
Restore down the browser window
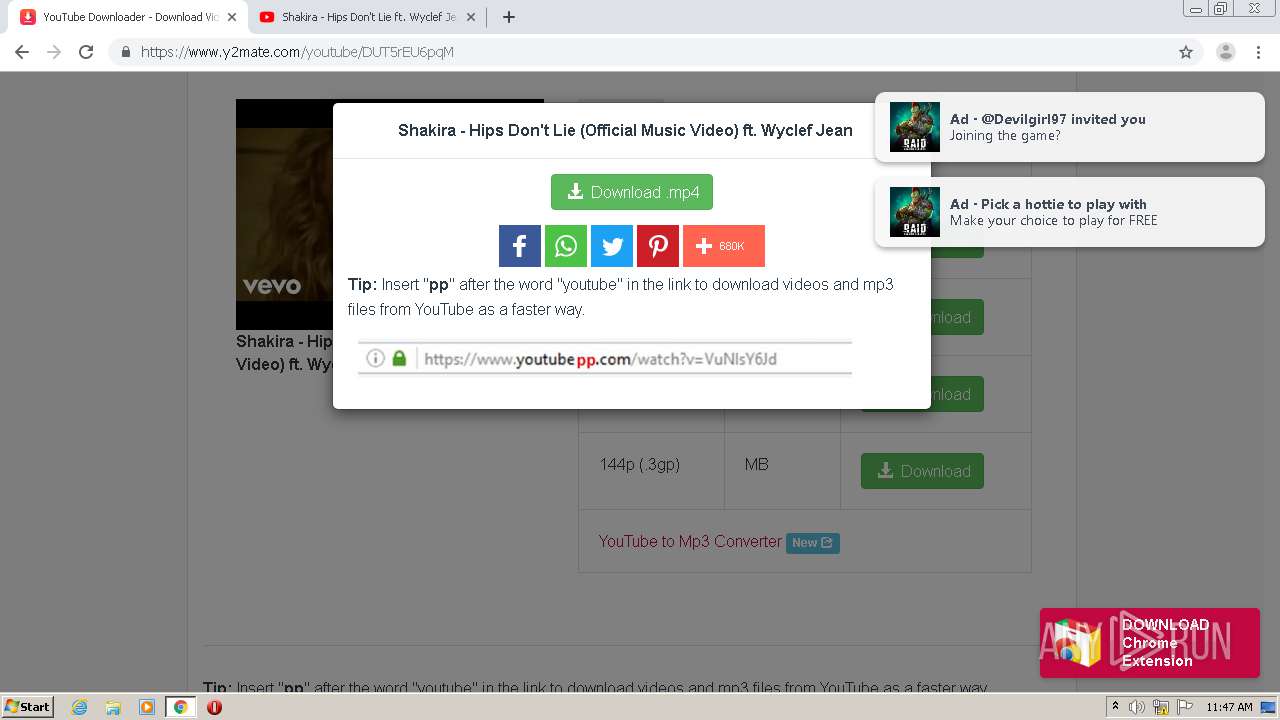pos(1221,8)
